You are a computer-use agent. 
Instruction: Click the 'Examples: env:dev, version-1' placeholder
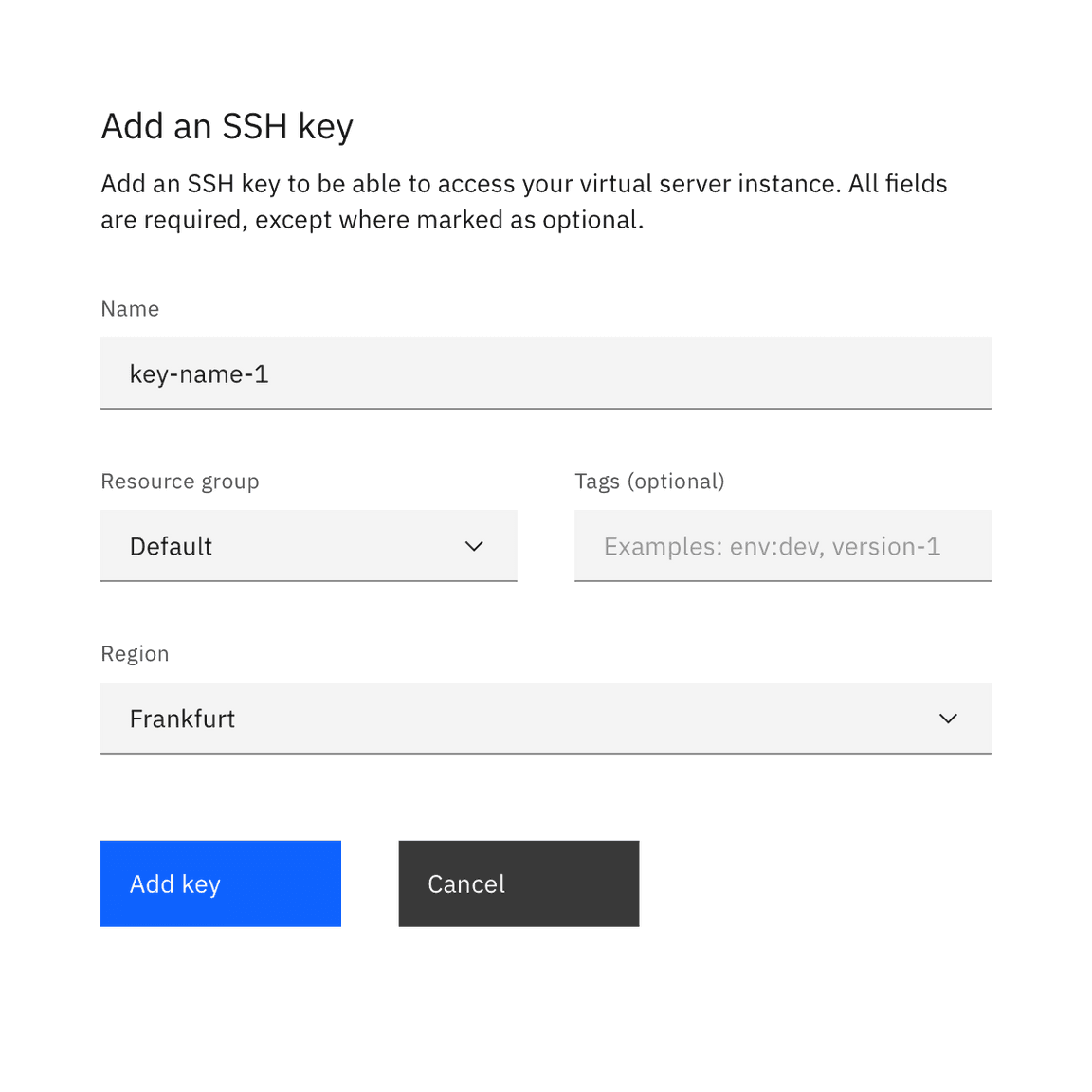pos(772,547)
